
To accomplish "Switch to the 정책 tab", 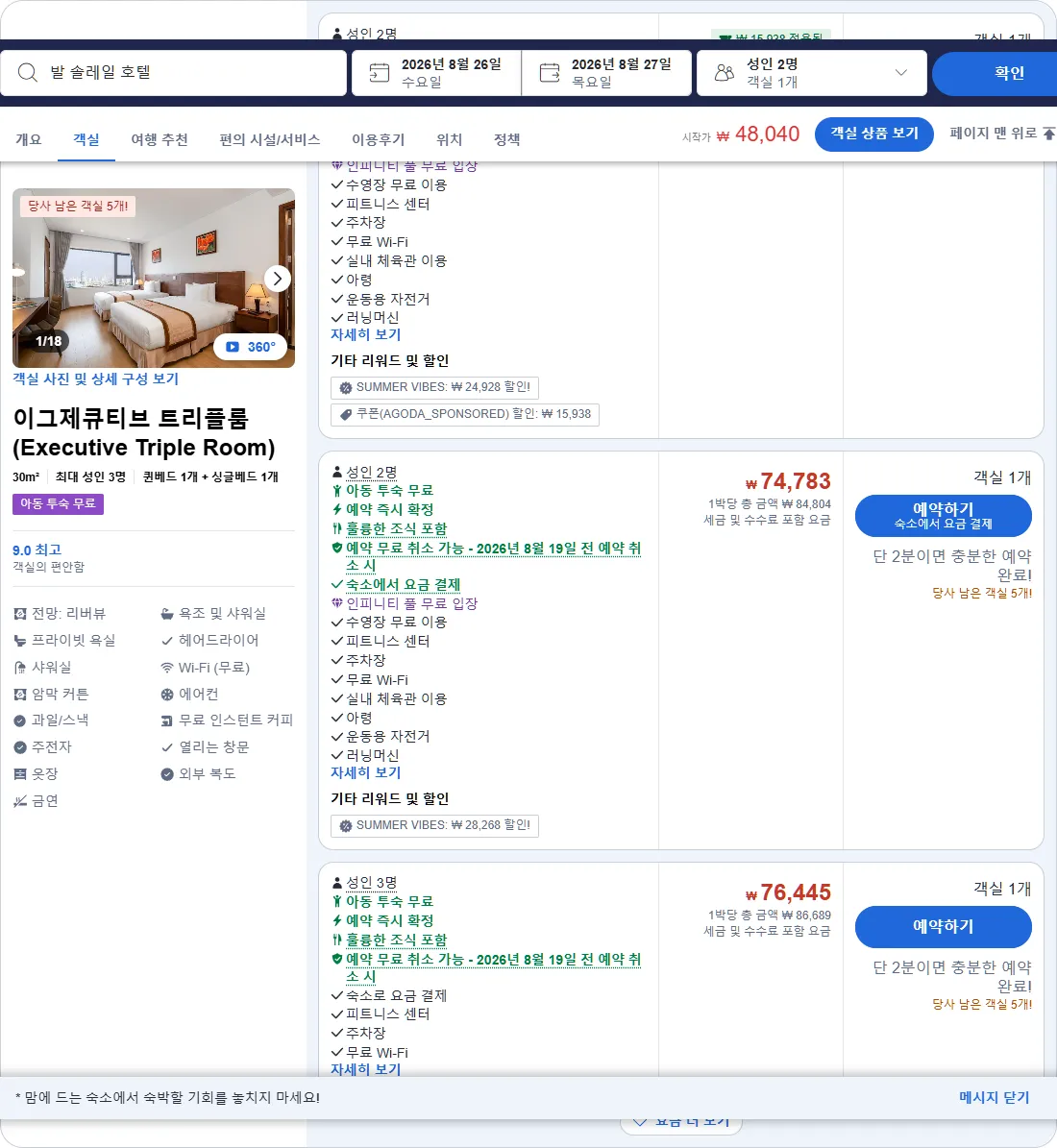I will pos(507,139).
